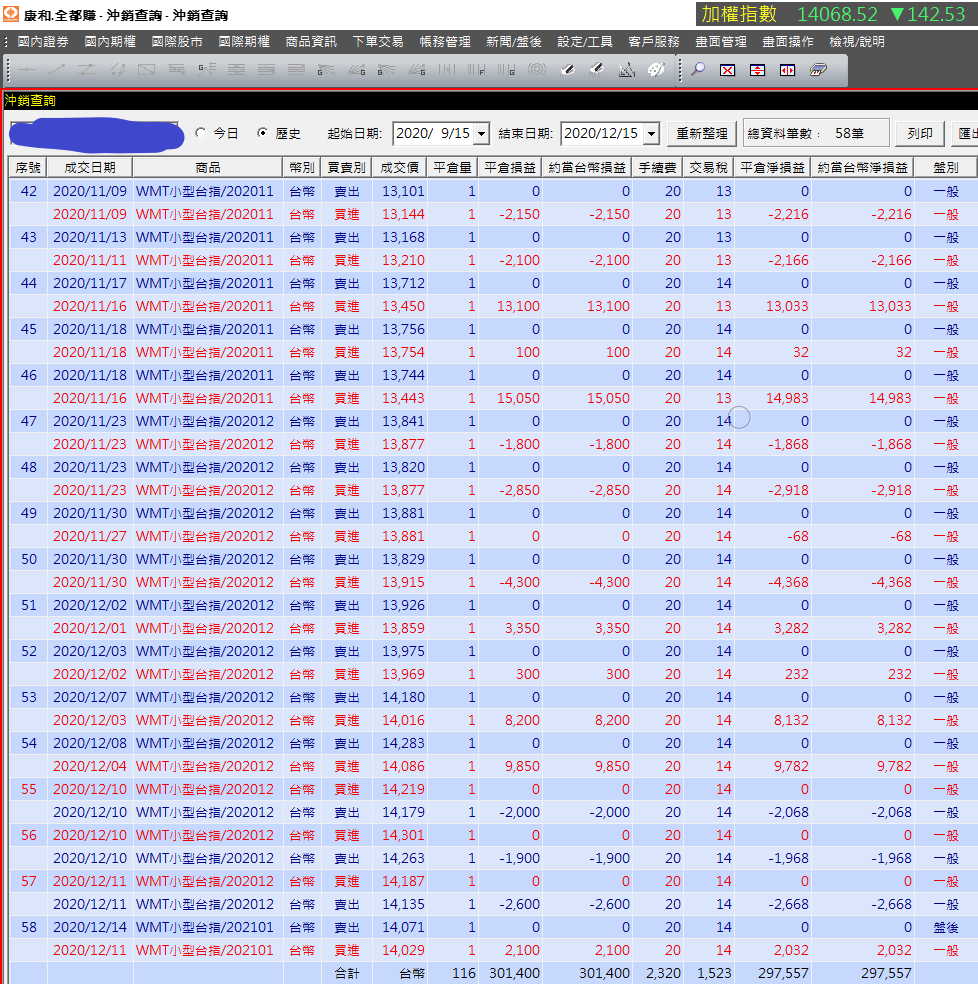This screenshot has height=984, width=978.
Task: Click the 沖銷查詢 panel tab title
Action: click(30, 100)
